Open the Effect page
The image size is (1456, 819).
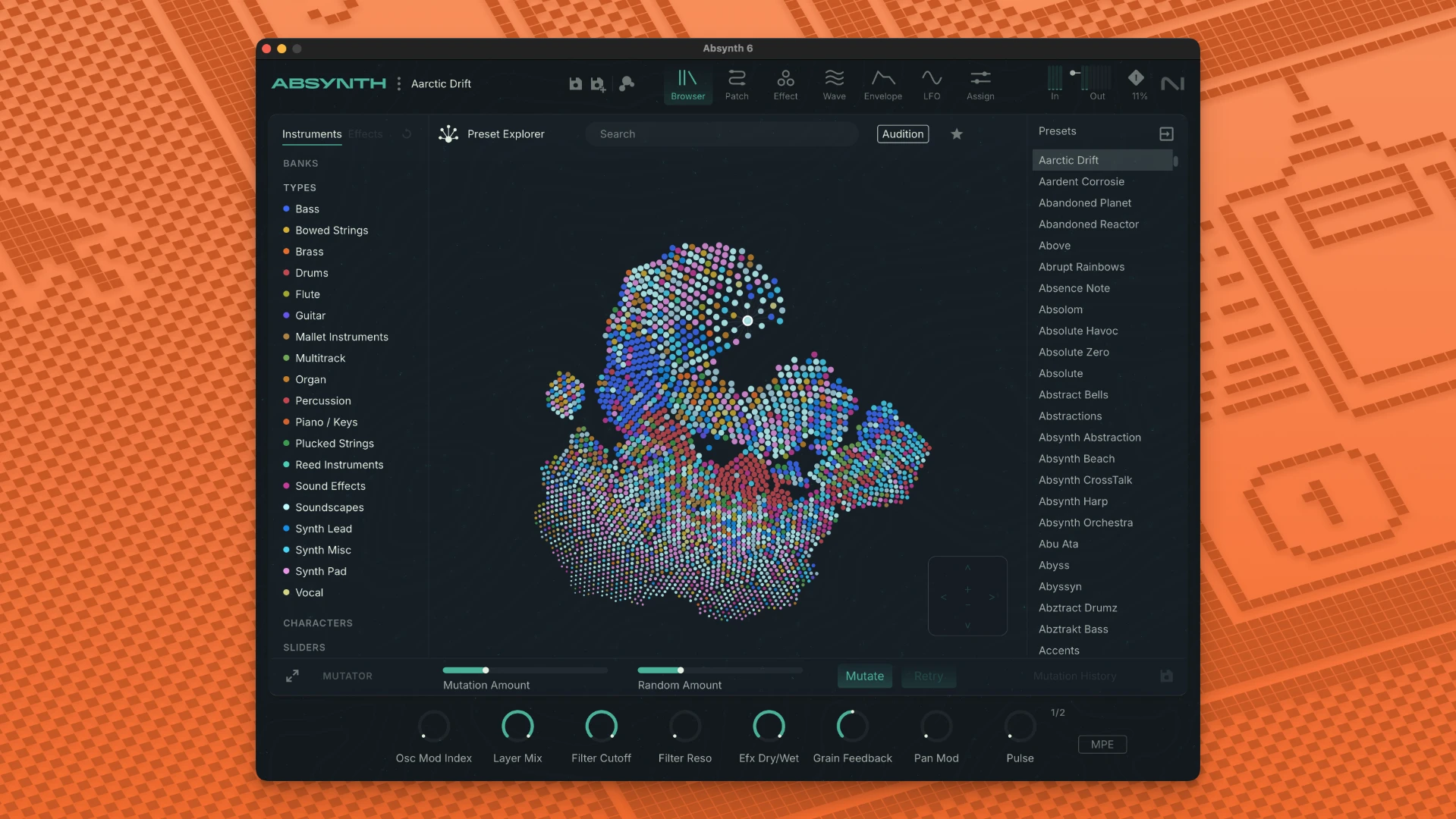785,83
